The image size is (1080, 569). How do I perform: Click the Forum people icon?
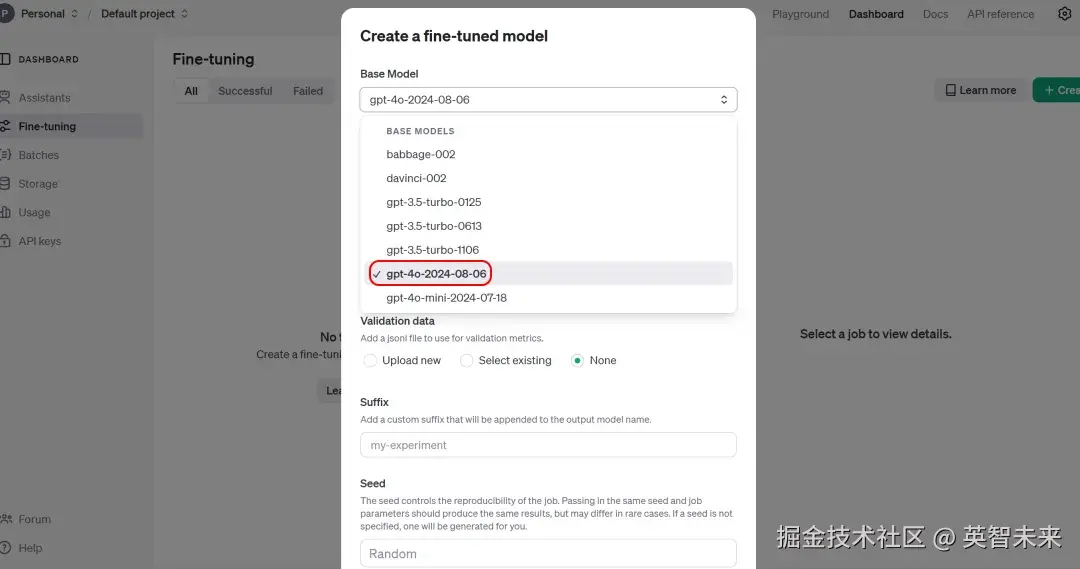(x=6, y=519)
